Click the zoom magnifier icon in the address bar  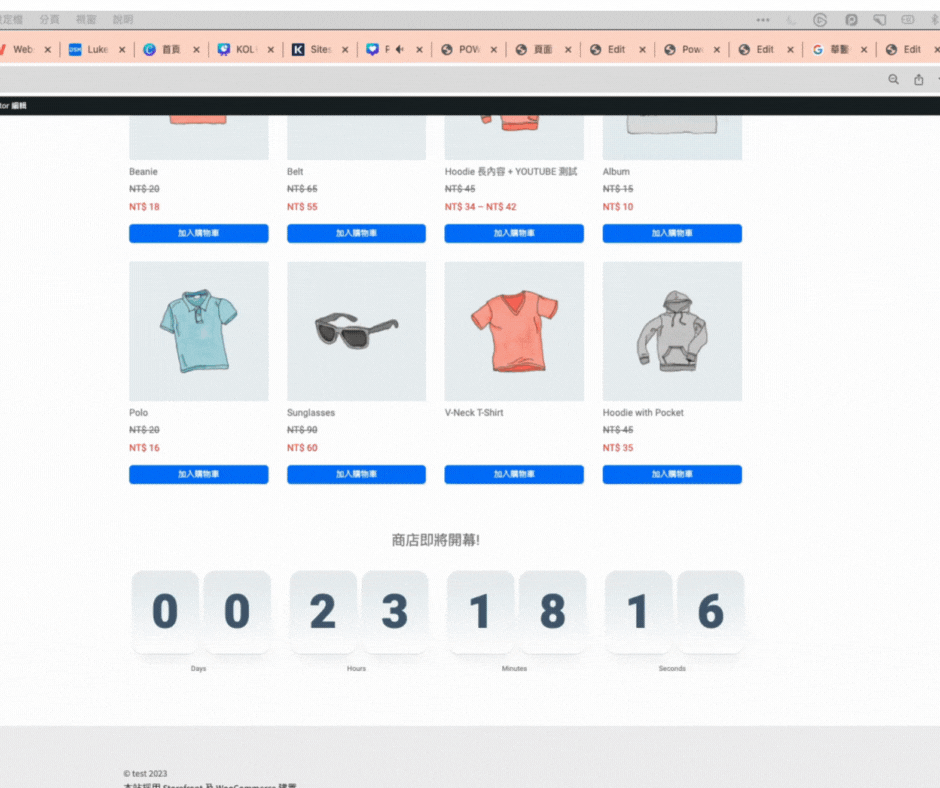894,80
